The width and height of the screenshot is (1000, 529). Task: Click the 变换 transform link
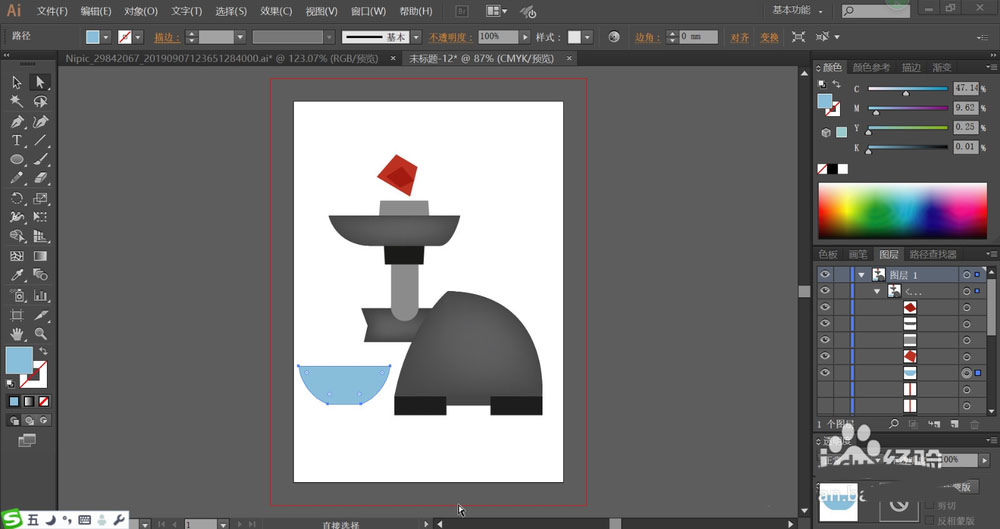click(x=769, y=38)
